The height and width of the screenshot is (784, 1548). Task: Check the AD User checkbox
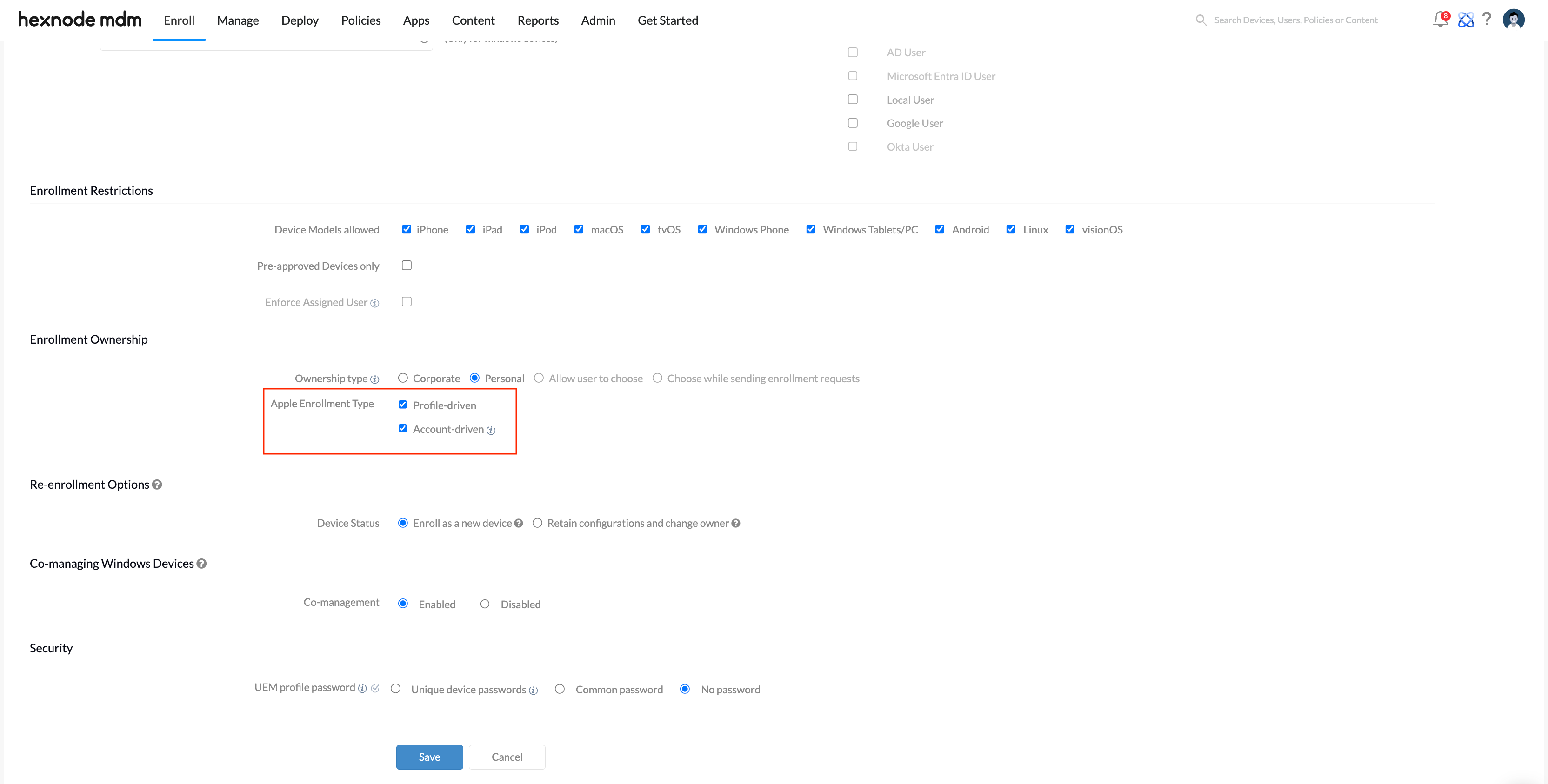[x=853, y=52]
